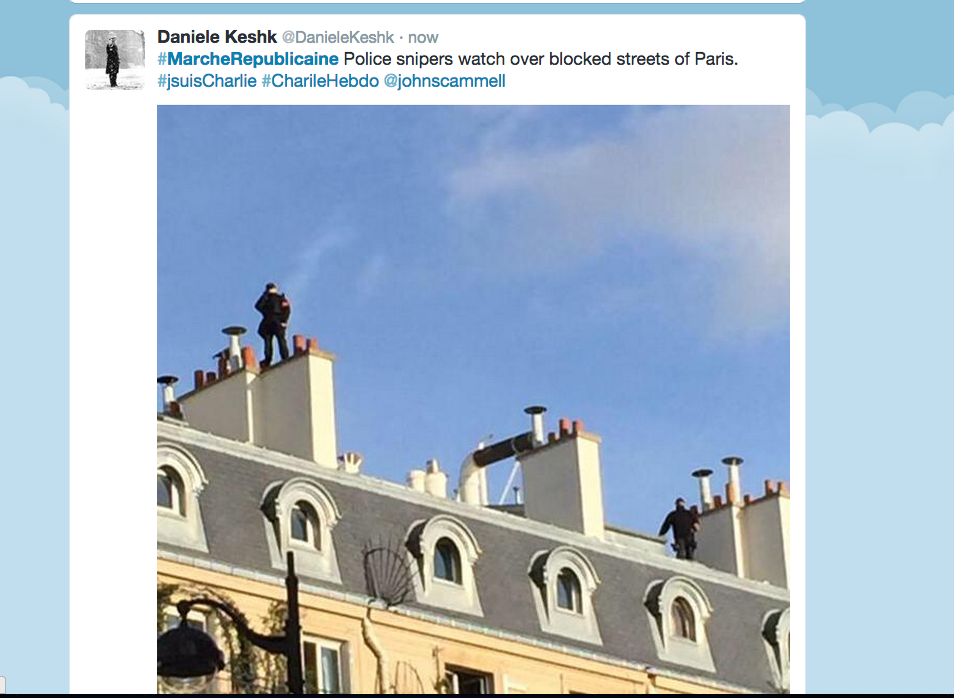Image resolution: width=954 pixels, height=698 pixels.
Task: Expand the attached Paris rooftop photo
Action: point(473,399)
